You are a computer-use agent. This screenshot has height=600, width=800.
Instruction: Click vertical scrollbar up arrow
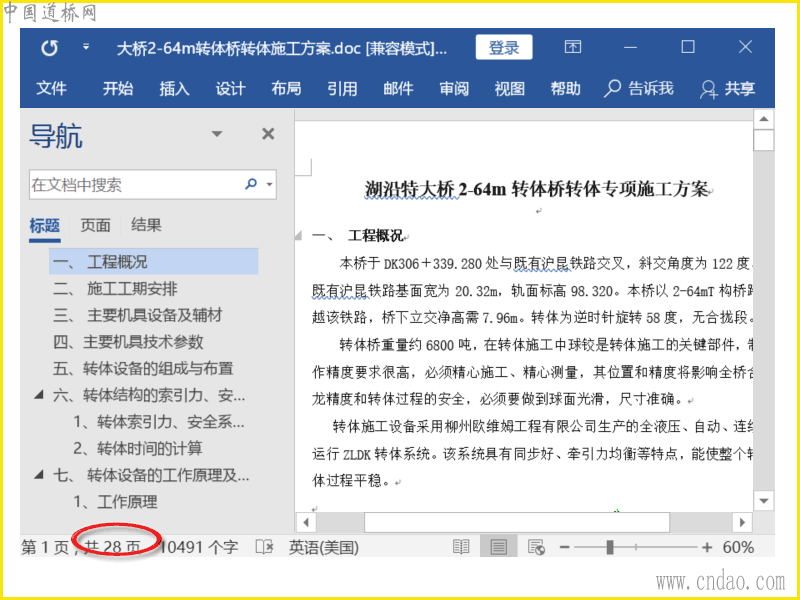point(764,119)
